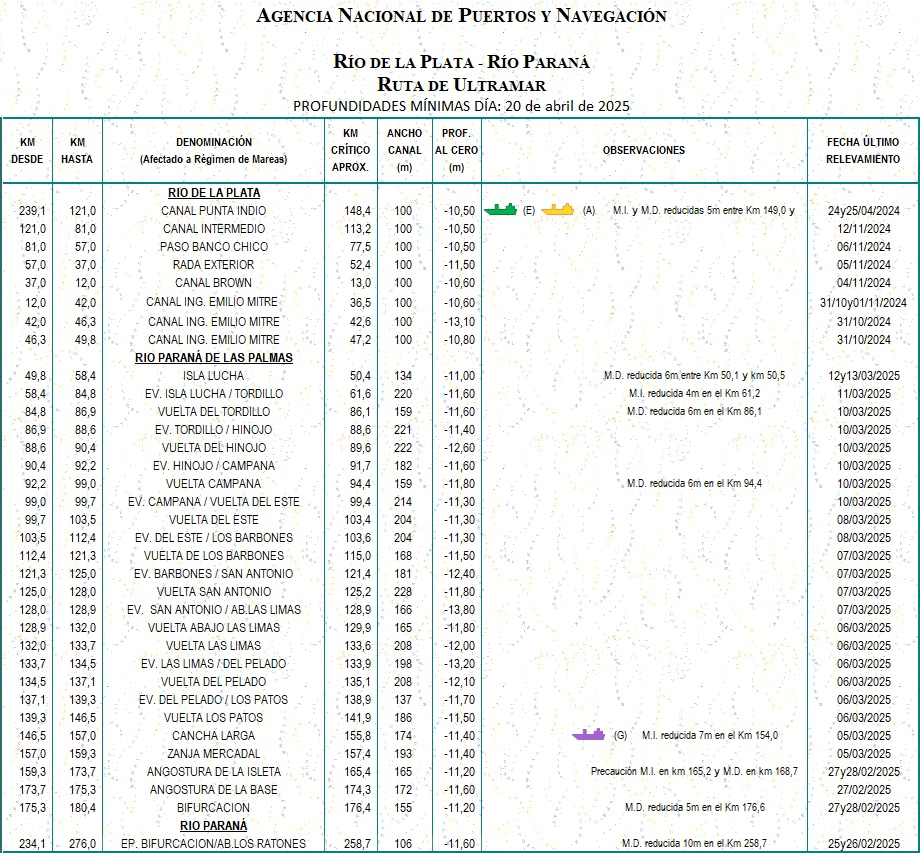Click the FECHA ÚLTIMO RELEVAMIENTO header
Viewport: 920px width, 853px height.
pos(863,151)
